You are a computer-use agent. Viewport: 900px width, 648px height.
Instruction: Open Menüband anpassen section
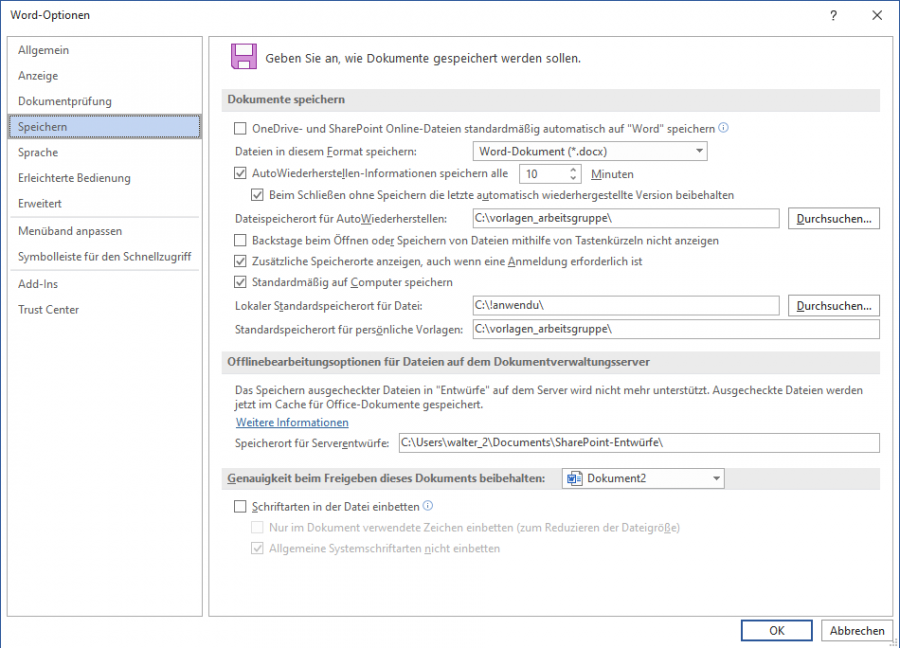tap(70, 231)
